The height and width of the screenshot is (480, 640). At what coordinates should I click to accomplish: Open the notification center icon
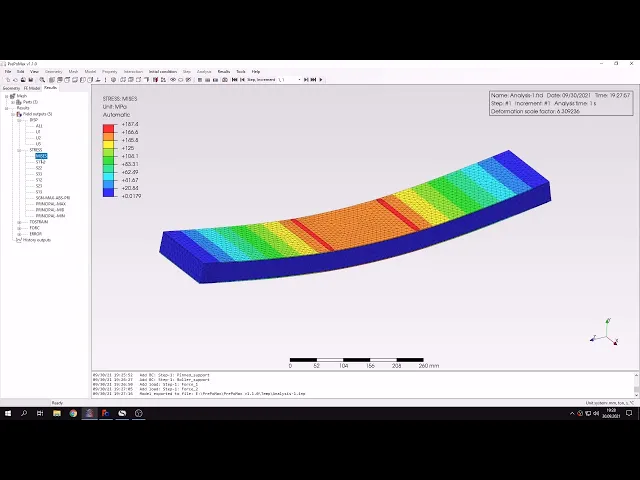pyautogui.click(x=629, y=413)
